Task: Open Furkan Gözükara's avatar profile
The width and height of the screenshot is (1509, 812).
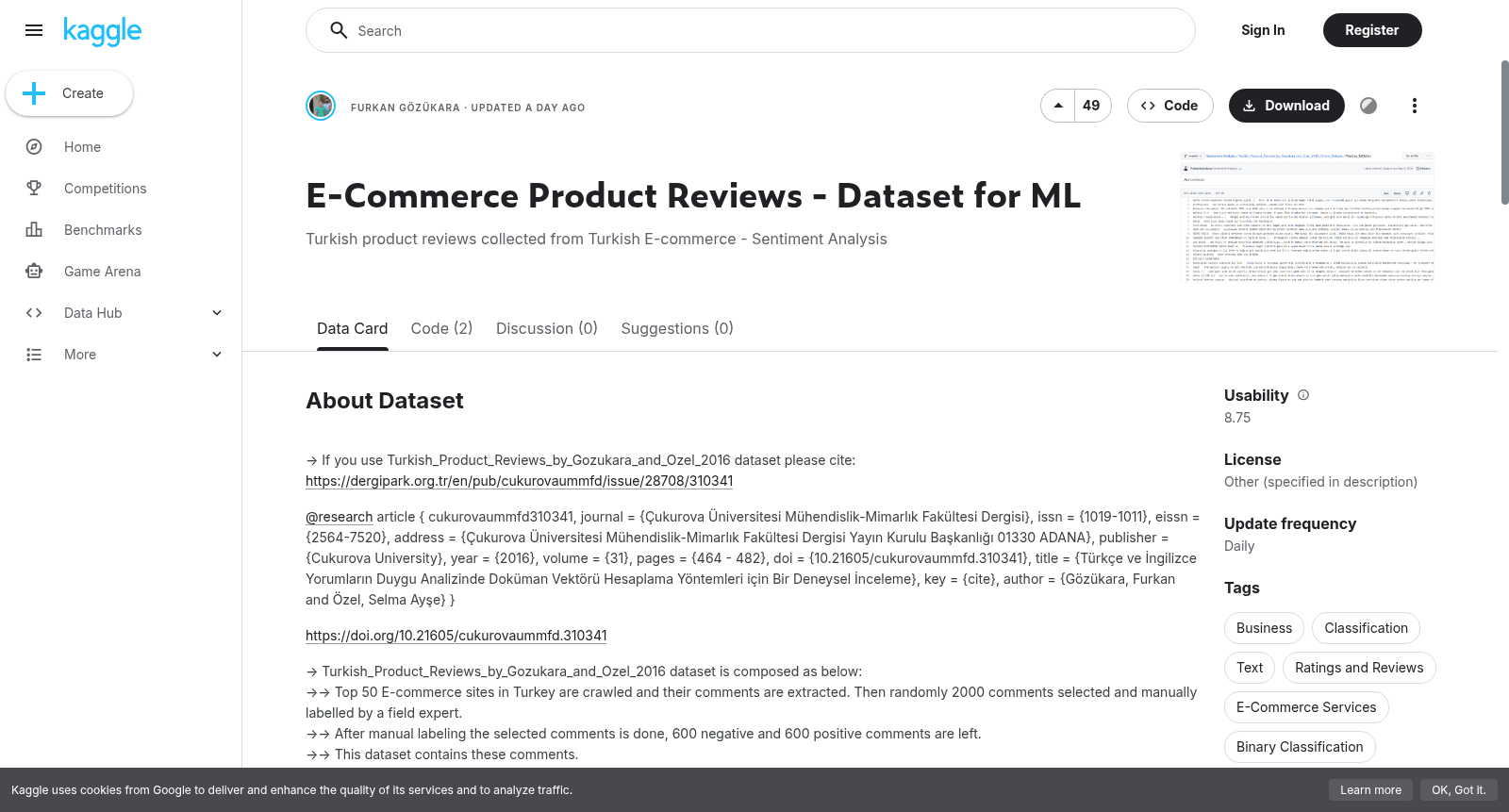Action: (321, 106)
